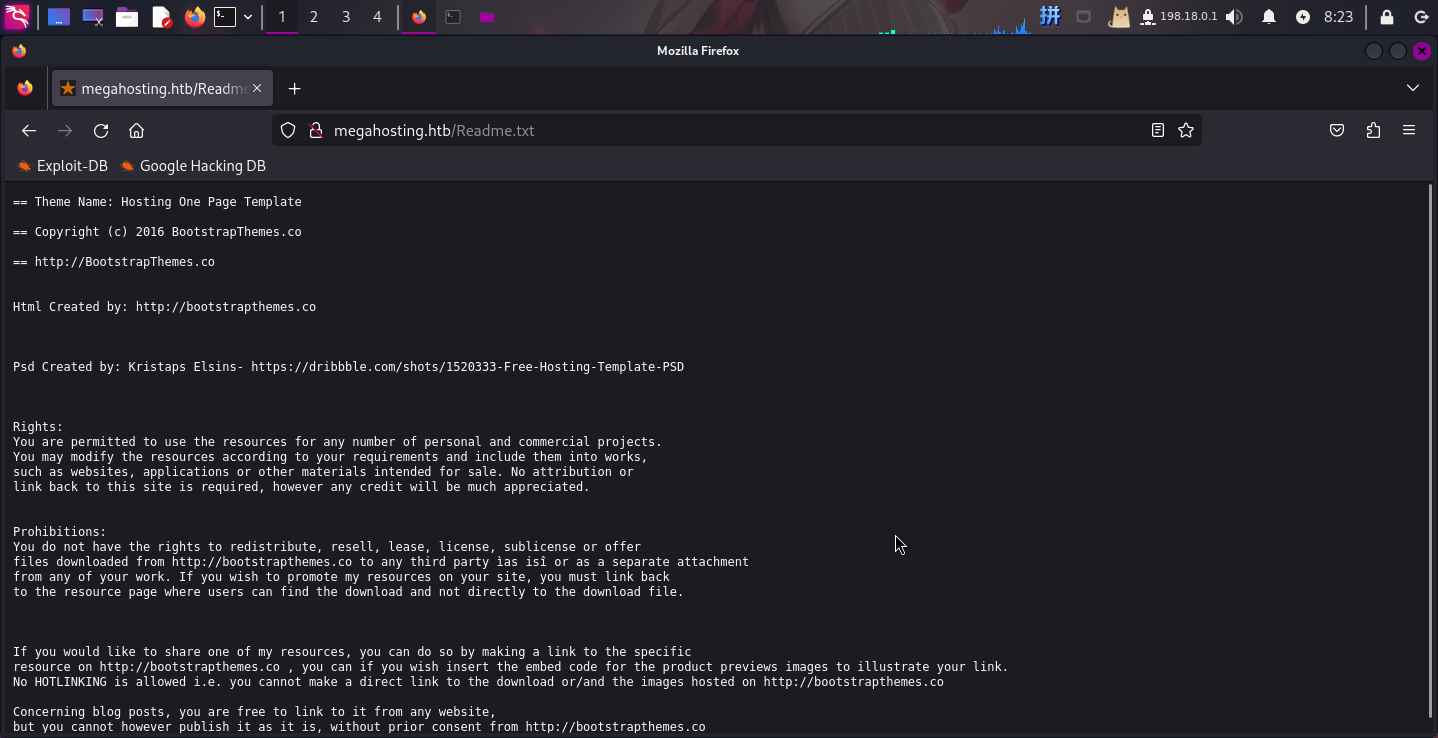
Task: Open the Firefox hamburger application menu
Action: (1409, 130)
